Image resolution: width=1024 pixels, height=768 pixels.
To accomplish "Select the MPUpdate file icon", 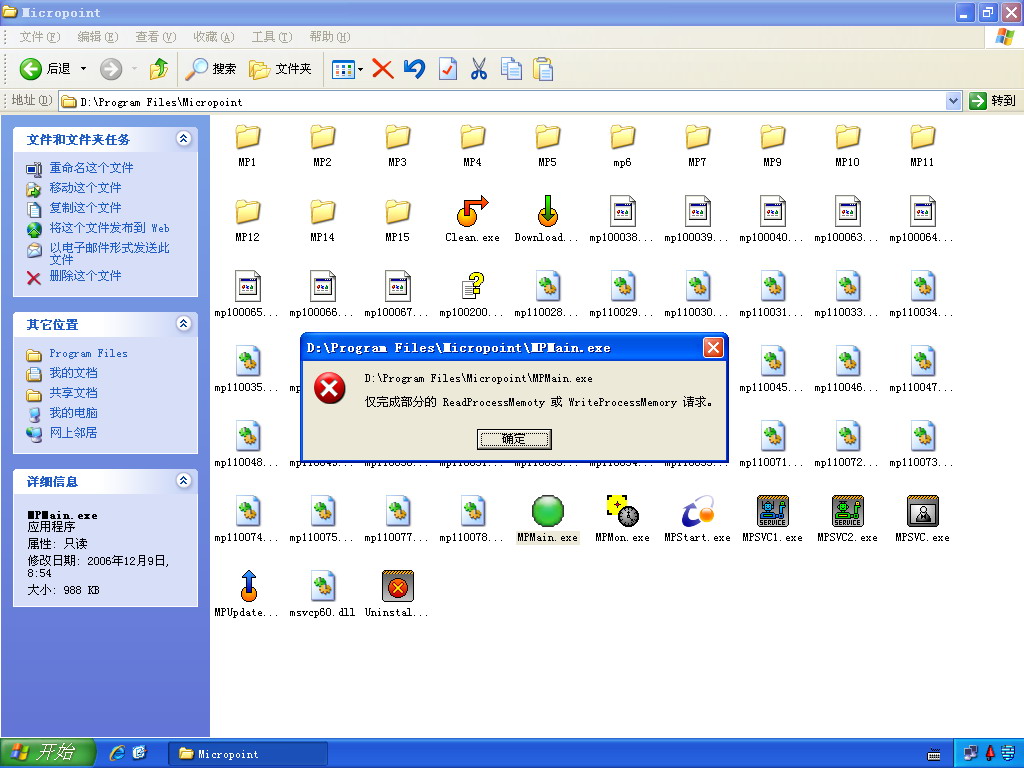I will coord(248,586).
